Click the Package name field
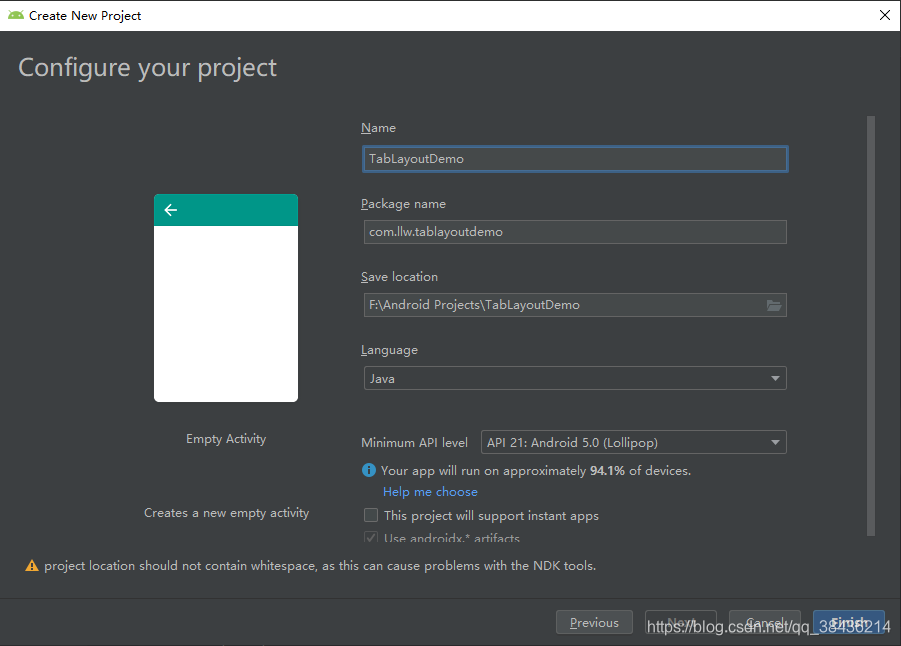Screen dimensions: 901x646 [575, 231]
